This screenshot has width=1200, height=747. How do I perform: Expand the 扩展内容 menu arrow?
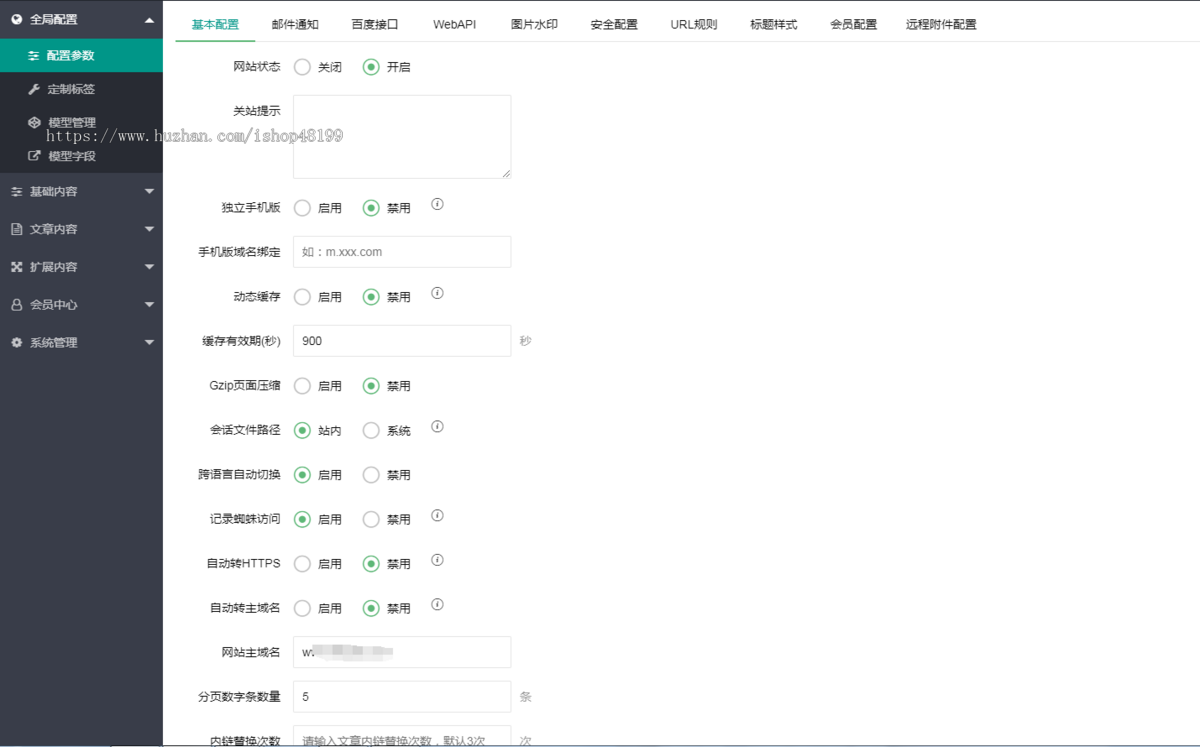[149, 267]
